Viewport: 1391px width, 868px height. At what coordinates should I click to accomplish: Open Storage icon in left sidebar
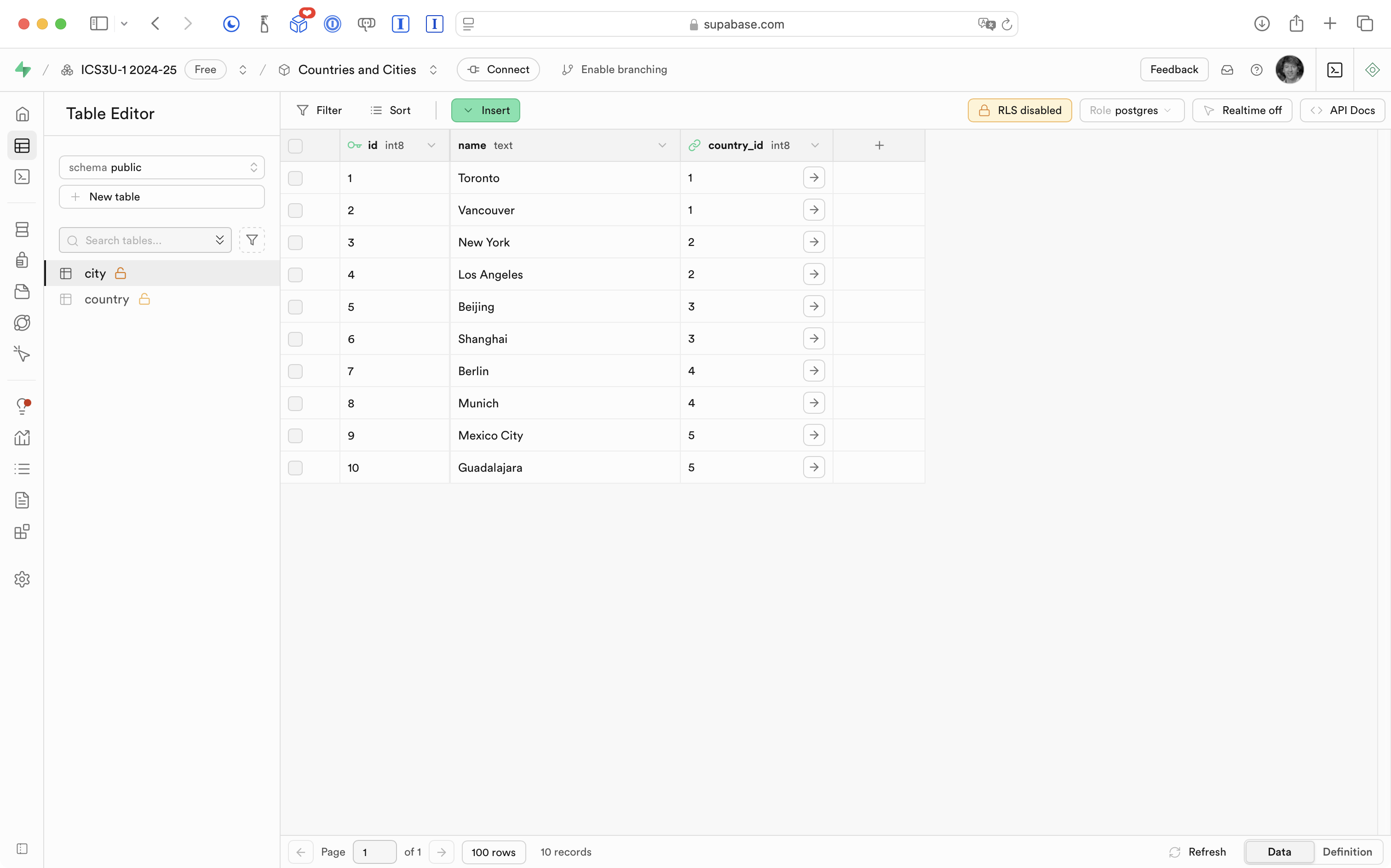tap(22, 291)
